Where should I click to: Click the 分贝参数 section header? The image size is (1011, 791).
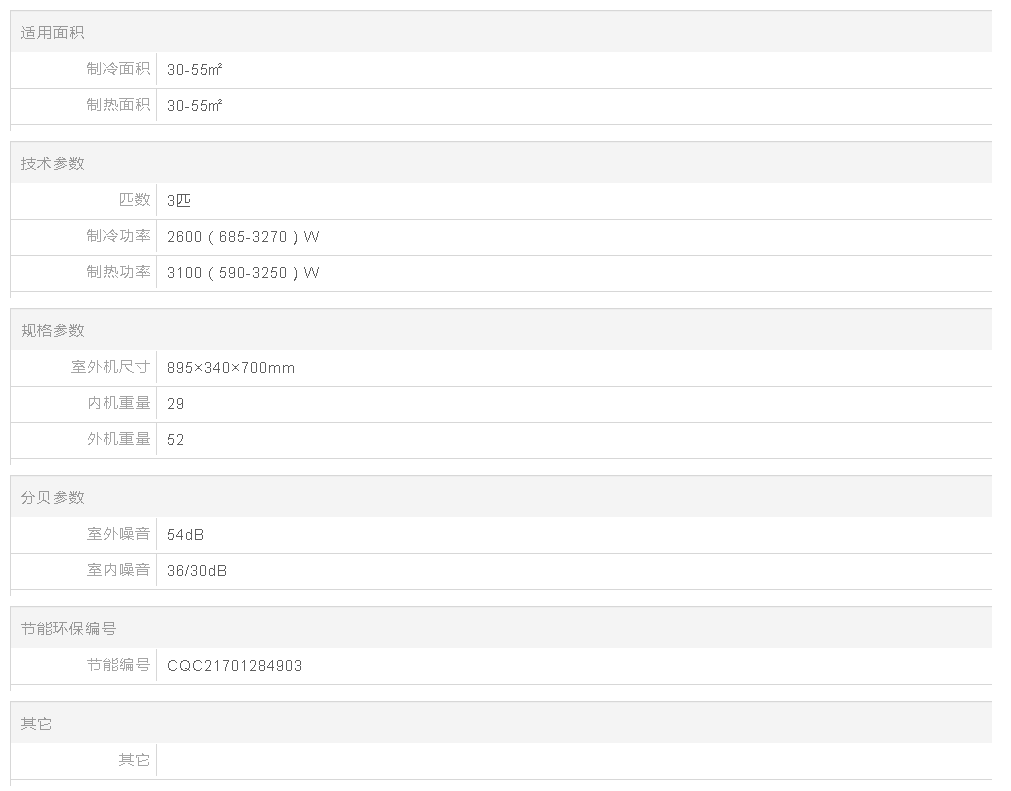tap(53, 497)
